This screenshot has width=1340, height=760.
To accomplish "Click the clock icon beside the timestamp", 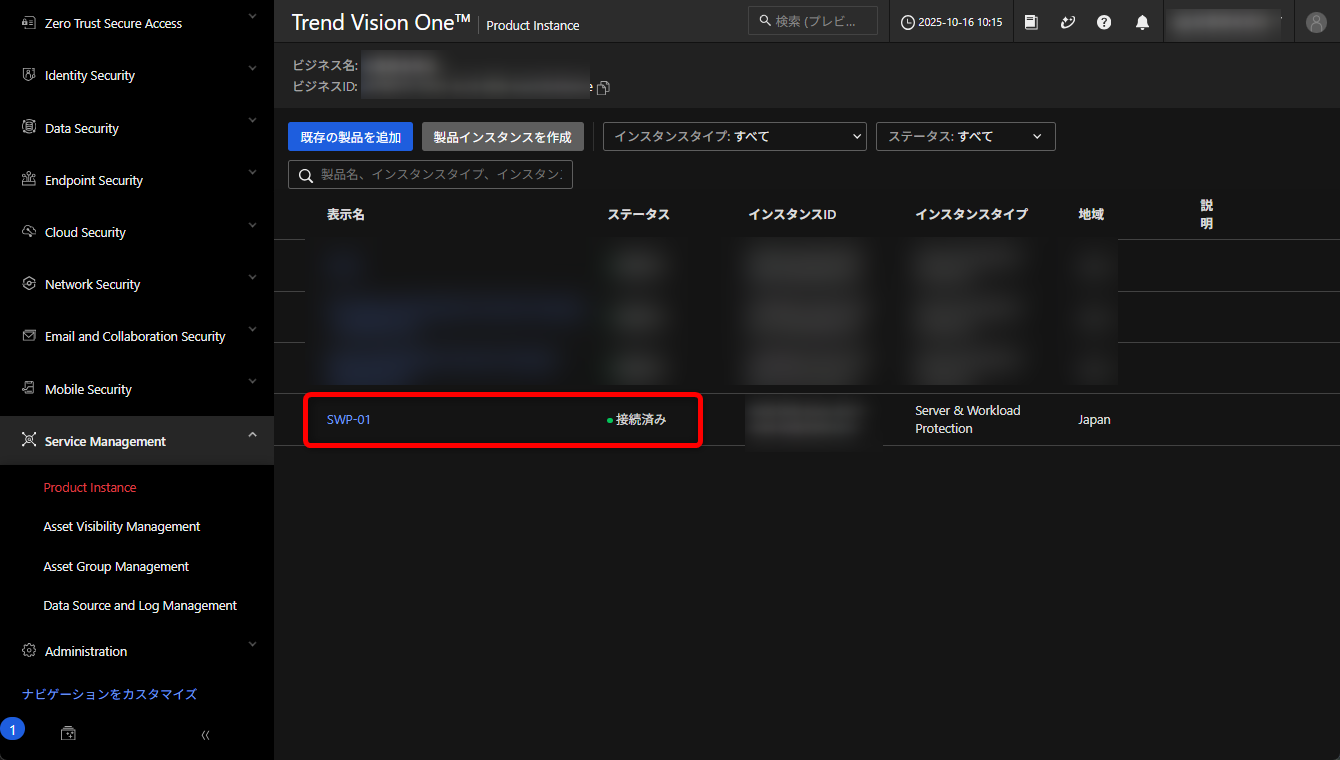I will 908,22.
